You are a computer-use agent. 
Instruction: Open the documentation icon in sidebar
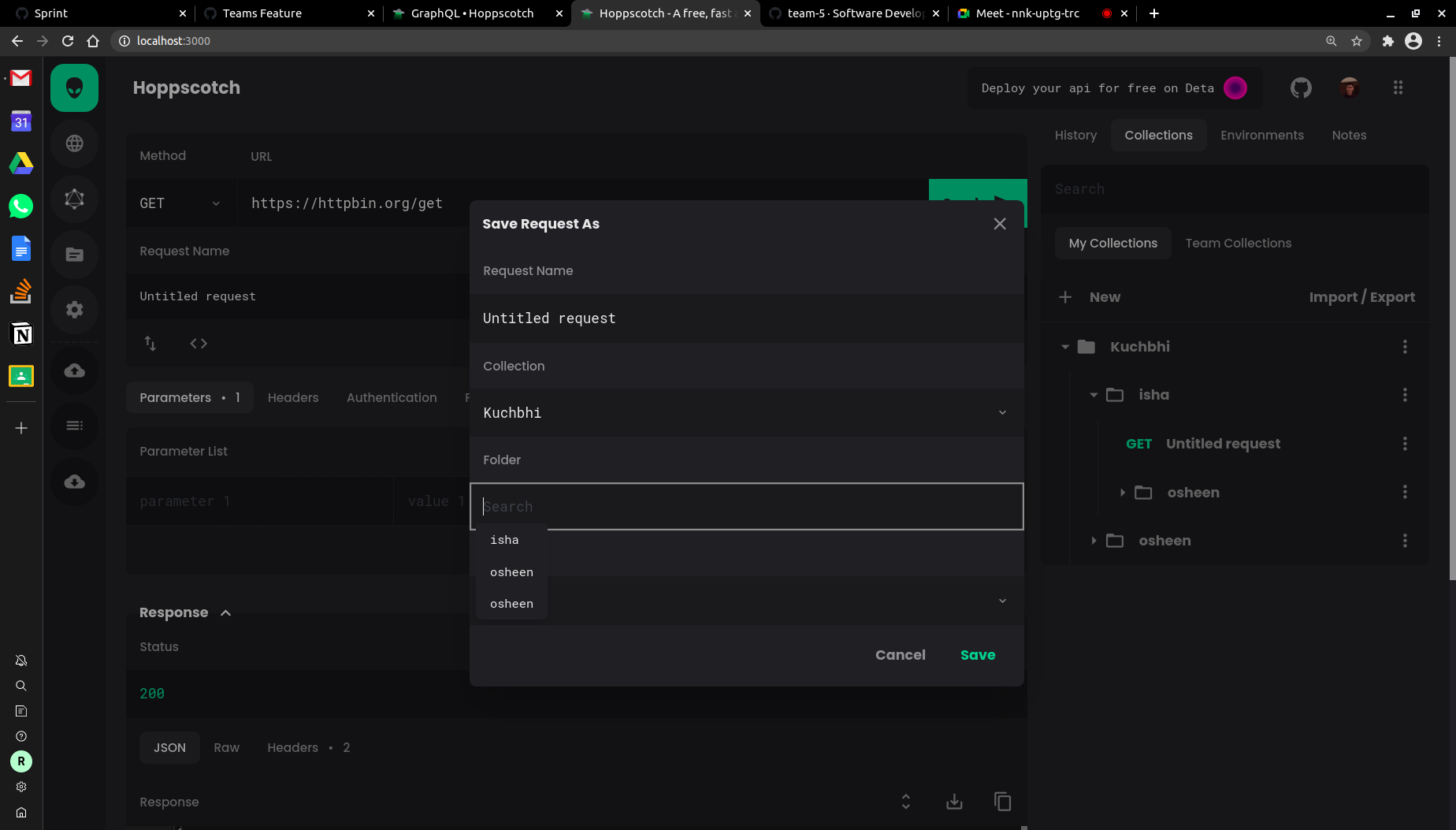pyautogui.click(x=75, y=255)
